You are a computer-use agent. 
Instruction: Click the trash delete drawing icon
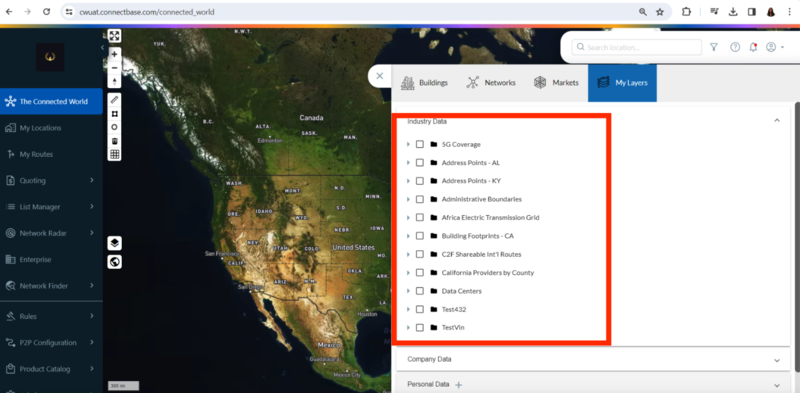[x=115, y=141]
